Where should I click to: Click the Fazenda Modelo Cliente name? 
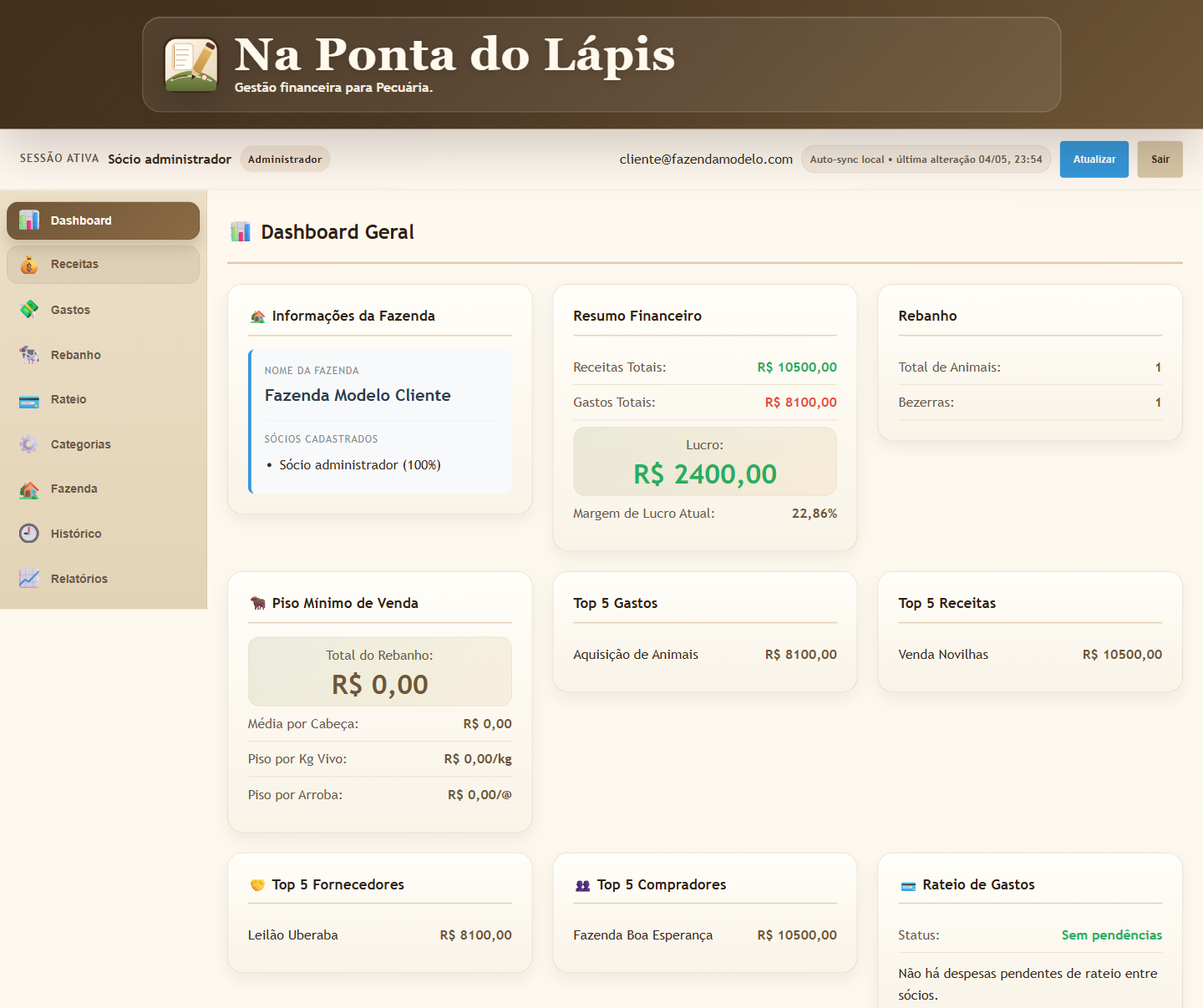point(358,396)
